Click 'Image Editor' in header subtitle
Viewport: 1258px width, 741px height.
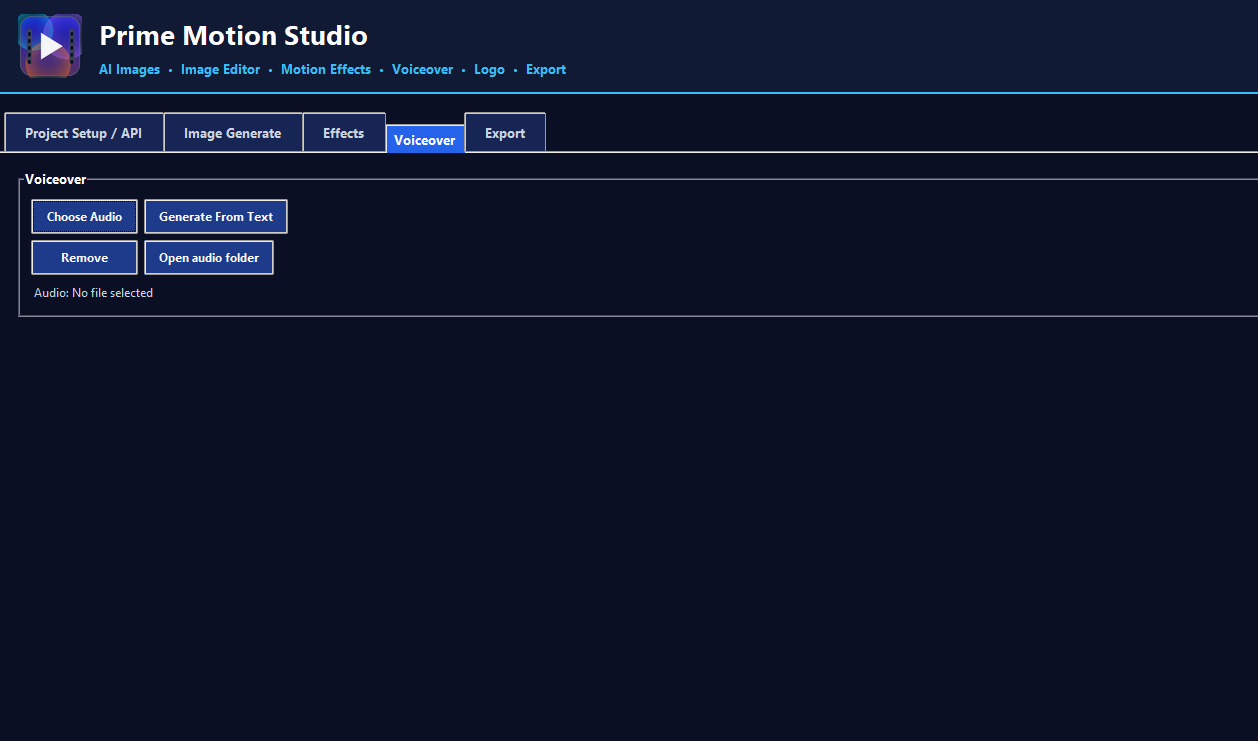(220, 70)
